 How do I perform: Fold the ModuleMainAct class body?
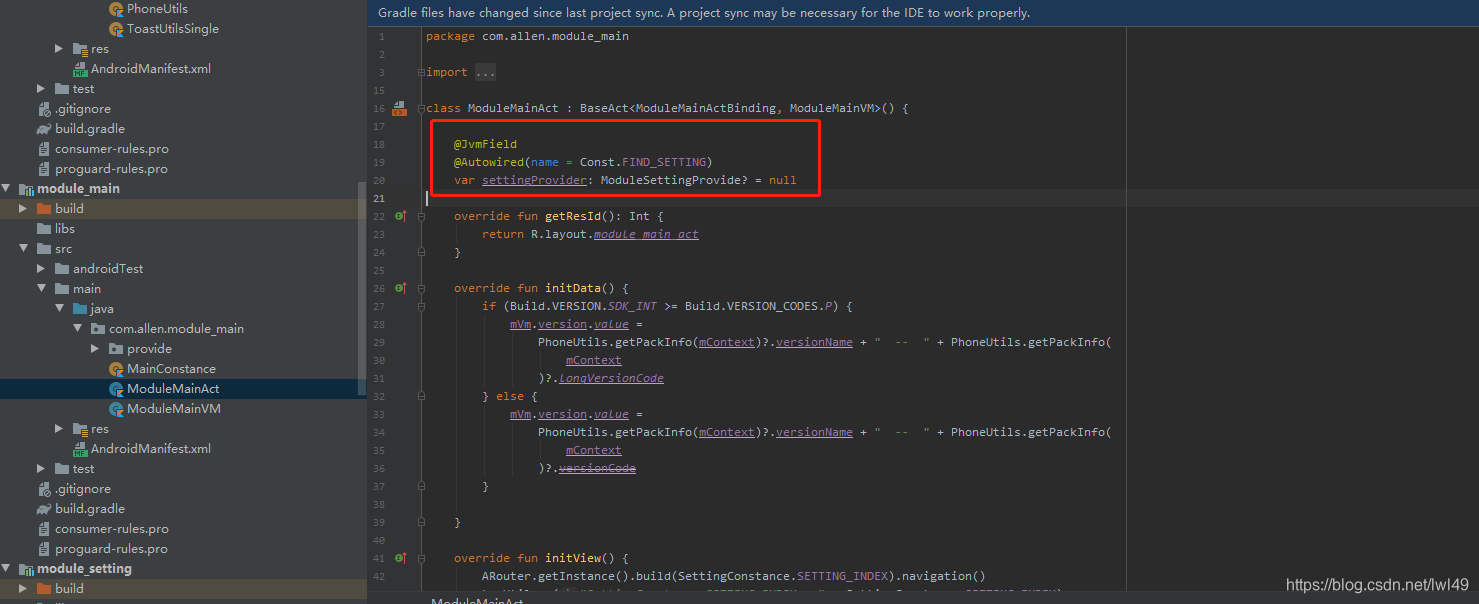pyautogui.click(x=422, y=108)
